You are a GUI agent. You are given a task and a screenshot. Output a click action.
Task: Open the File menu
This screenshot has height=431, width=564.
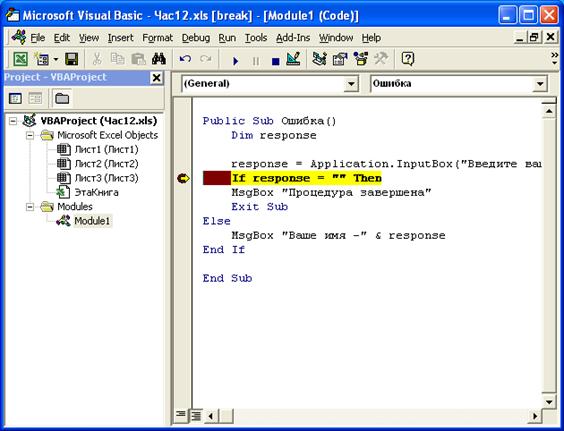(x=37, y=38)
